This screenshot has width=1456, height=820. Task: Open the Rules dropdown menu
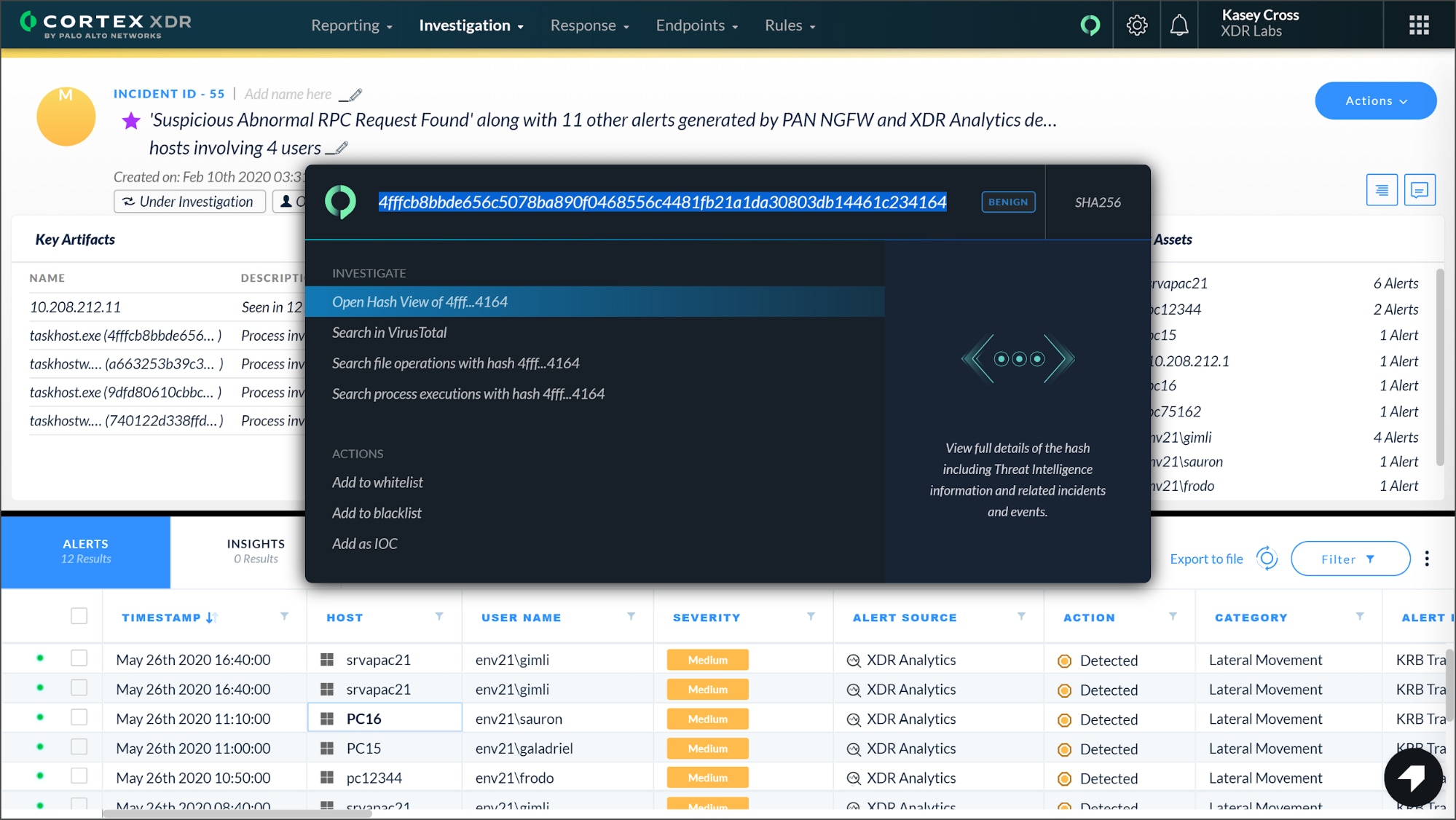click(x=790, y=25)
